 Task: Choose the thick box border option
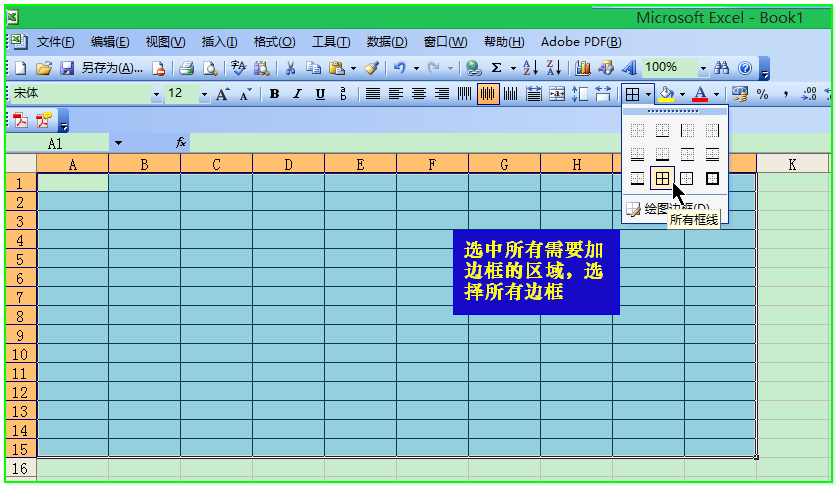[x=712, y=178]
